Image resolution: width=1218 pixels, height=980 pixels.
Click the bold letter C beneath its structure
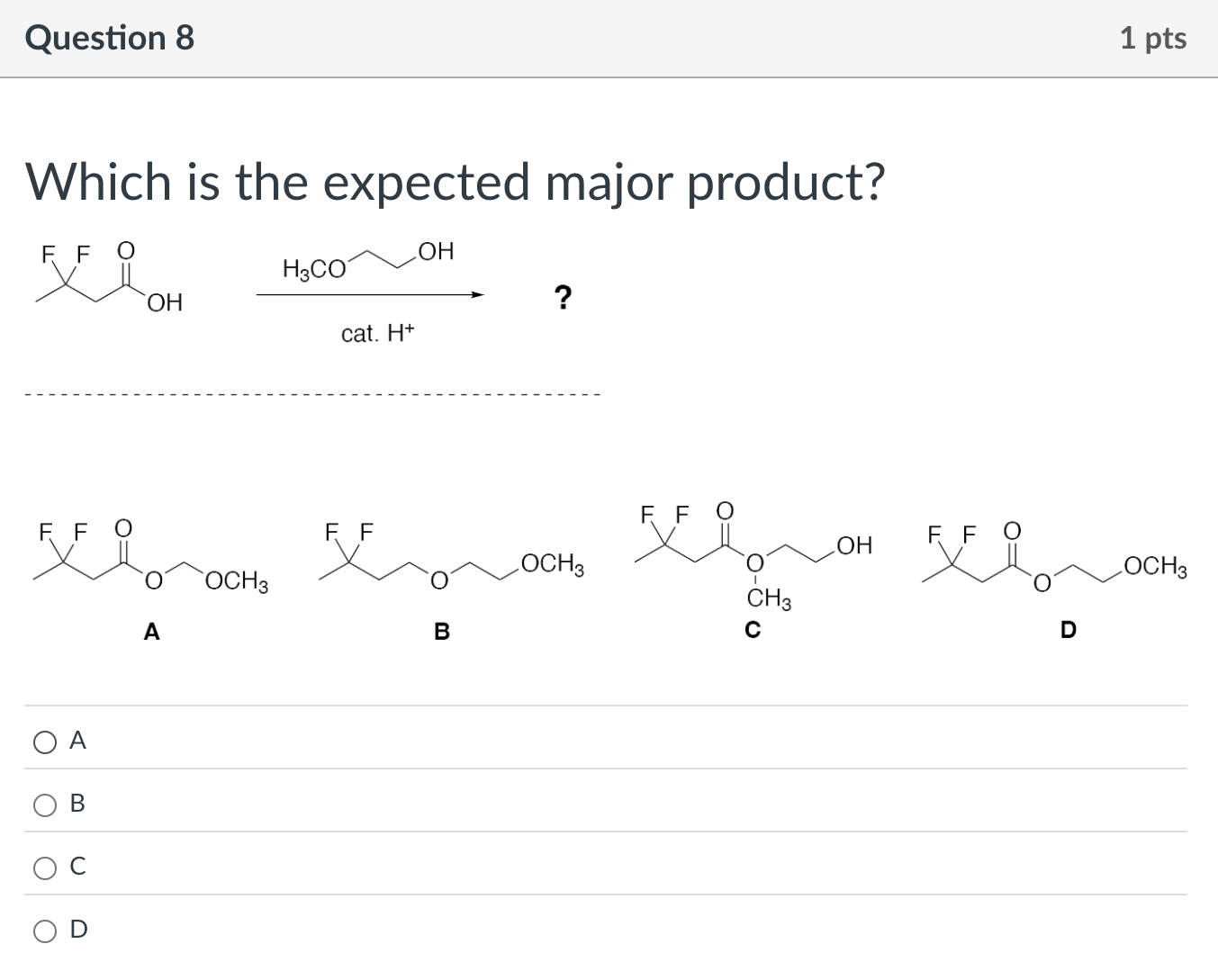753,630
